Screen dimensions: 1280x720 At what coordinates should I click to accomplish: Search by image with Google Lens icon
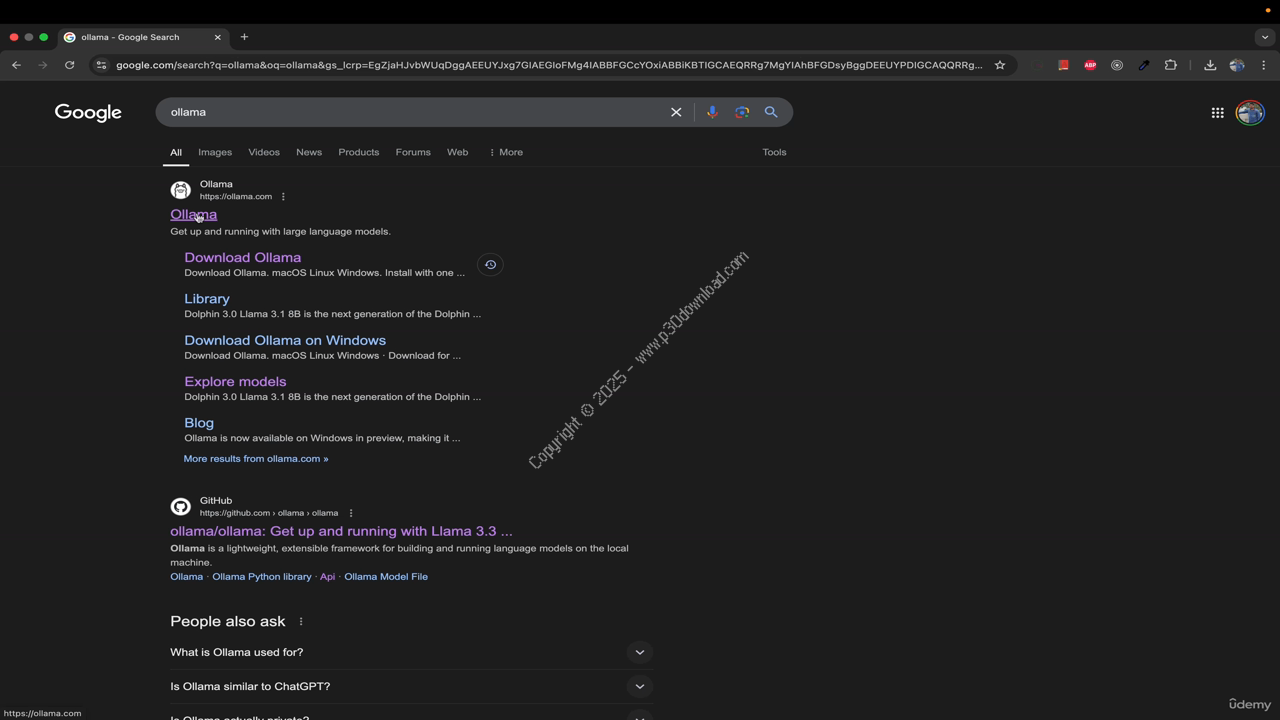(x=742, y=112)
